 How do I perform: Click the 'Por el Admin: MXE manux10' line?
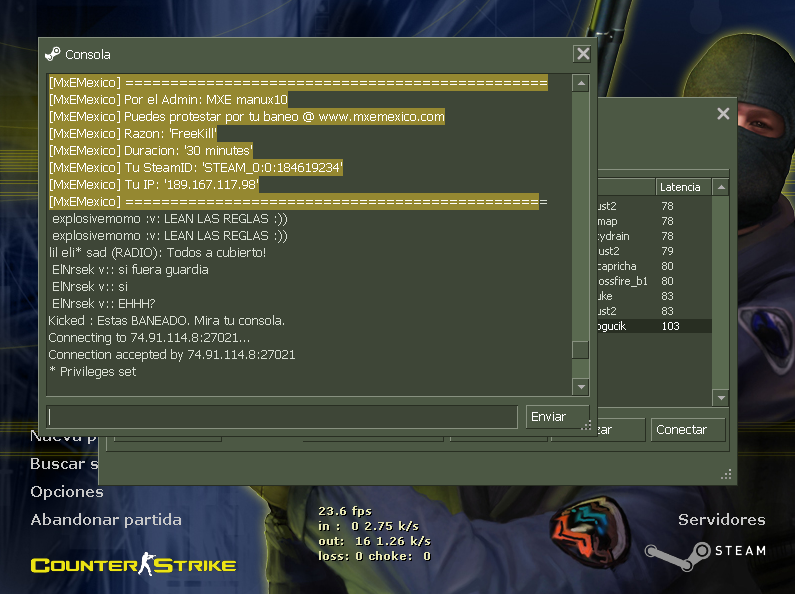[168, 100]
